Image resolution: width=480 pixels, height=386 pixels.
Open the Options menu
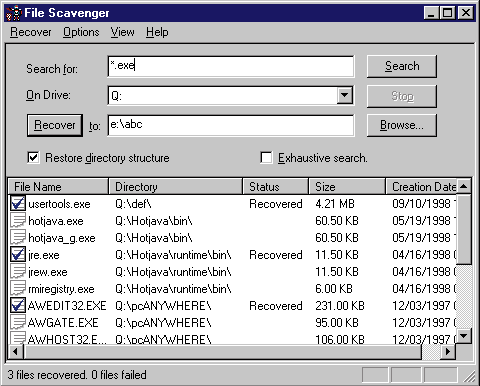[x=81, y=32]
